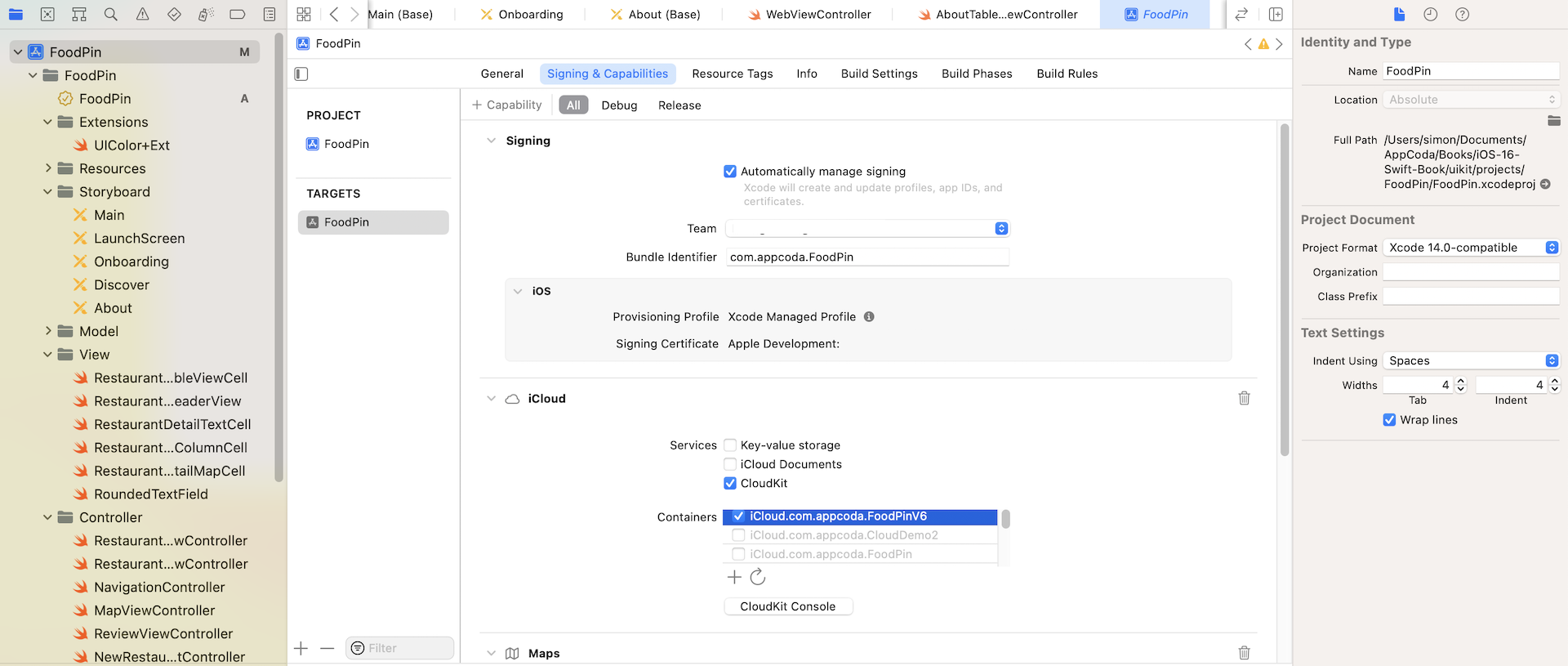Screen dimensions: 1568x666
Task: Remove selected target with minus button
Action: coord(327,648)
